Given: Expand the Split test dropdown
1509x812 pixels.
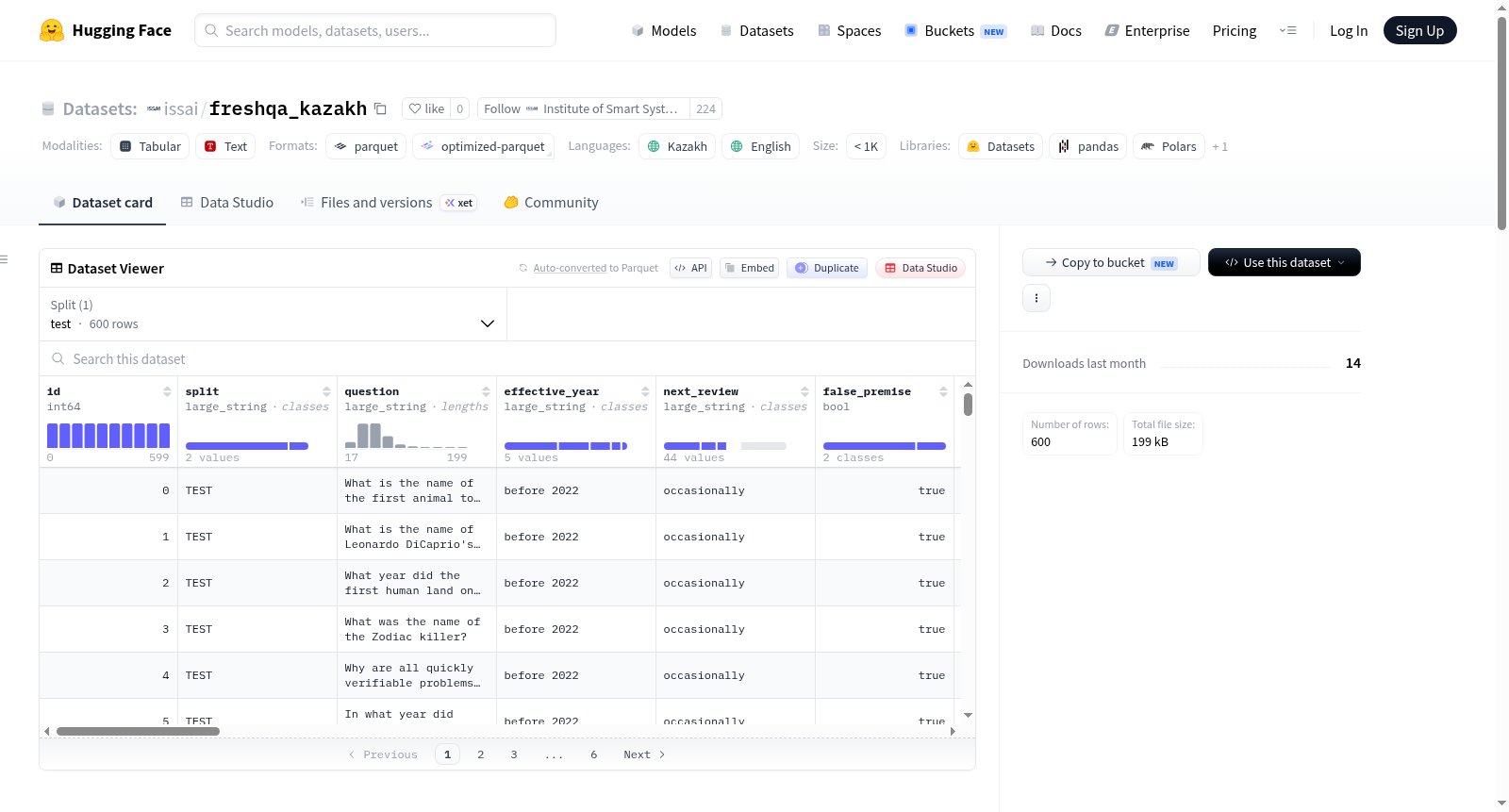Looking at the screenshot, I should point(273,314).
